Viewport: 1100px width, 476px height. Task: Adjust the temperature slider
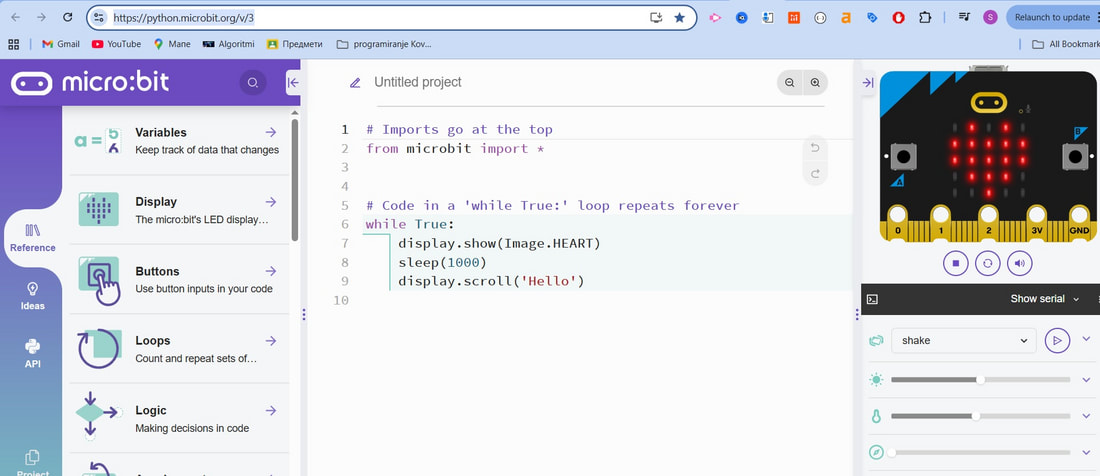(x=981, y=416)
